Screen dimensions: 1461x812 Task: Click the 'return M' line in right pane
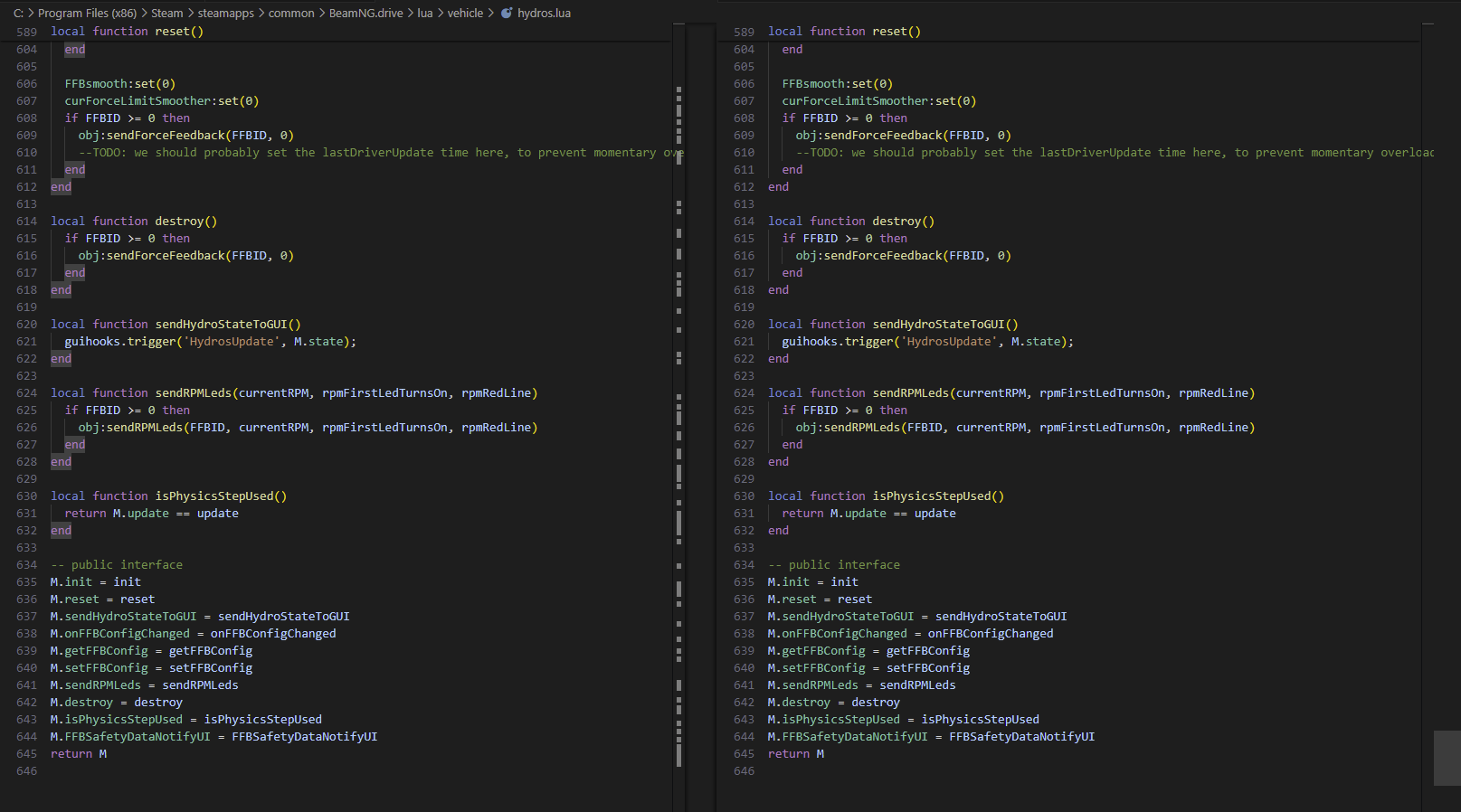(795, 754)
